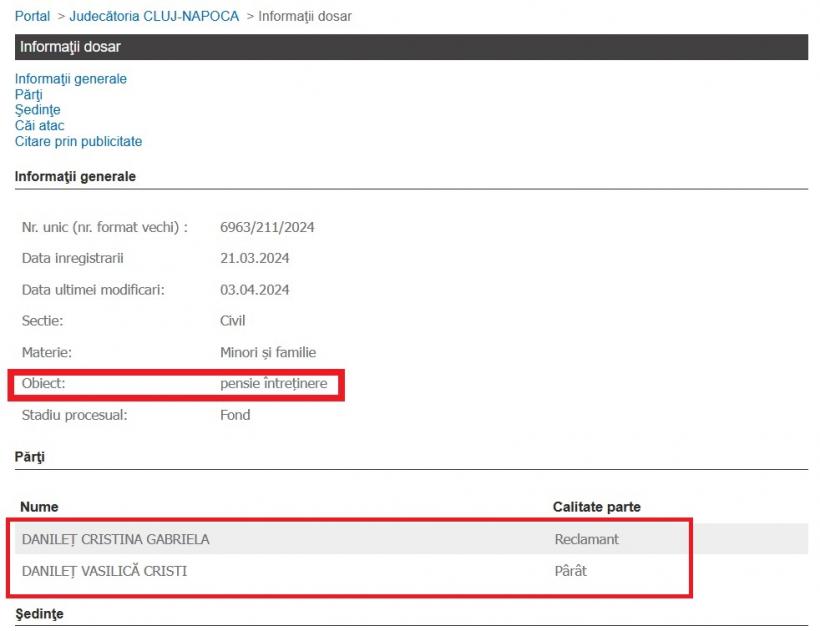This screenshot has width=820, height=631.
Task: Click the Fond procedural stage value
Action: click(x=234, y=415)
